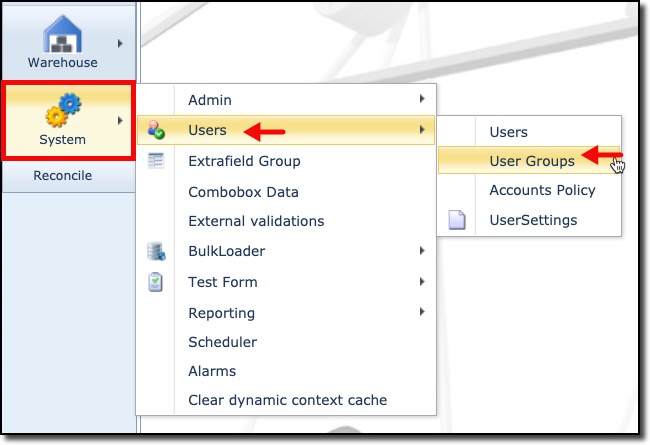Viewport: 650px width, 445px height.
Task: Open the Alarms menu item
Action: (212, 371)
